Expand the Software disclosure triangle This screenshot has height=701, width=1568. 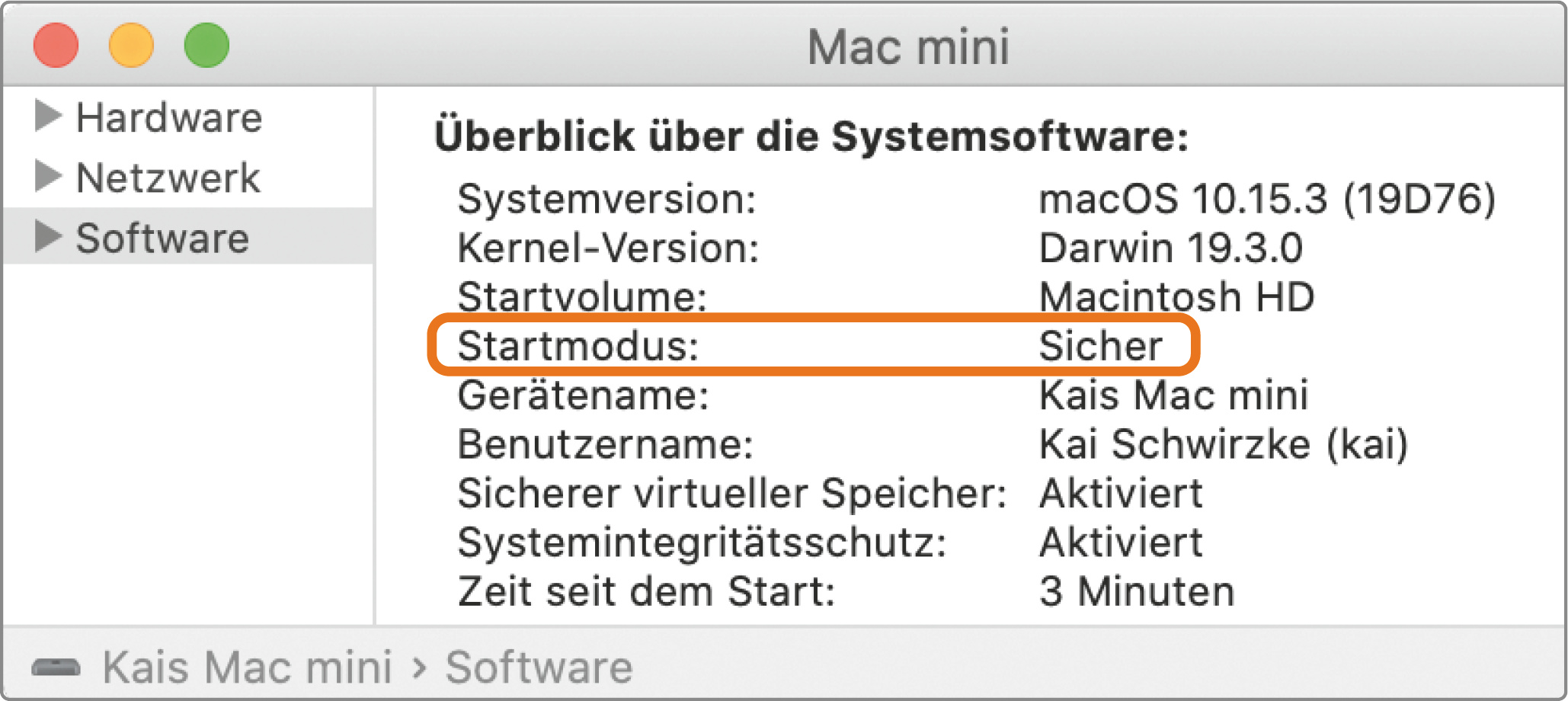tap(48, 237)
